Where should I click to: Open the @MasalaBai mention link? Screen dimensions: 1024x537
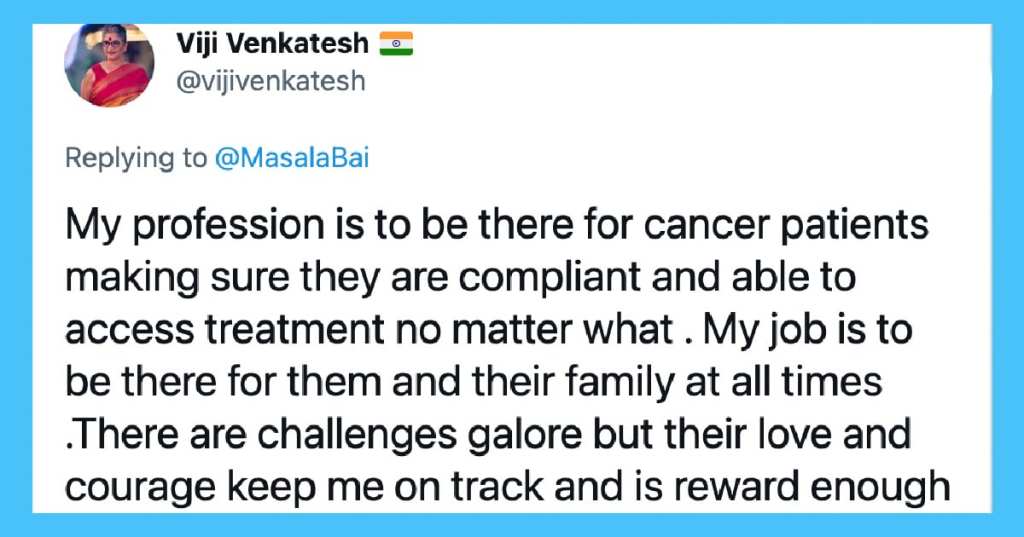click(291, 158)
